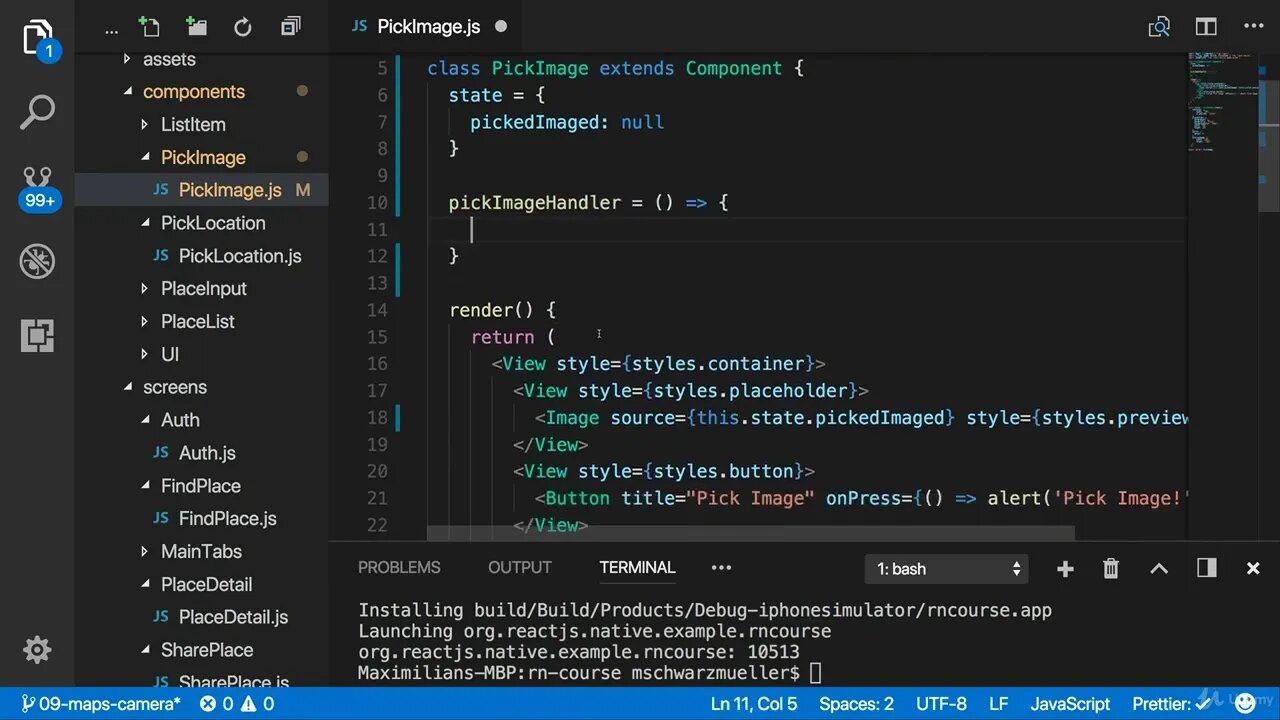Expand the ListItem folder
1280x720 pixels.
(x=145, y=124)
